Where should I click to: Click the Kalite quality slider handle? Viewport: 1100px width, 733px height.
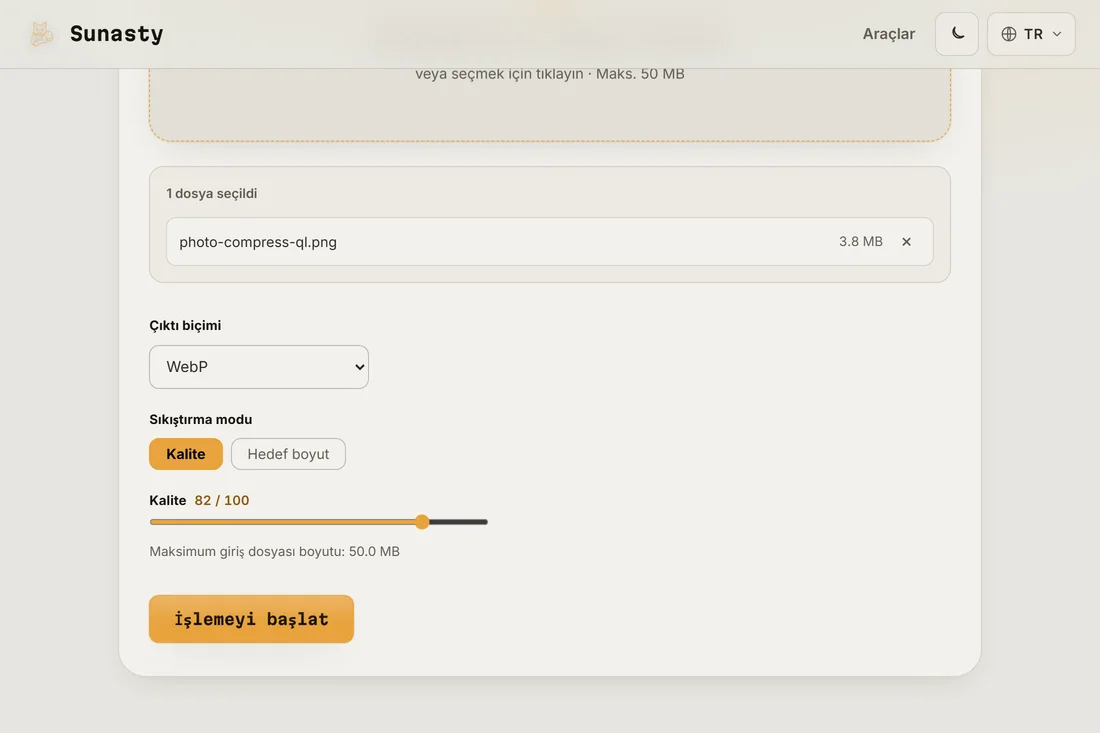(x=422, y=522)
